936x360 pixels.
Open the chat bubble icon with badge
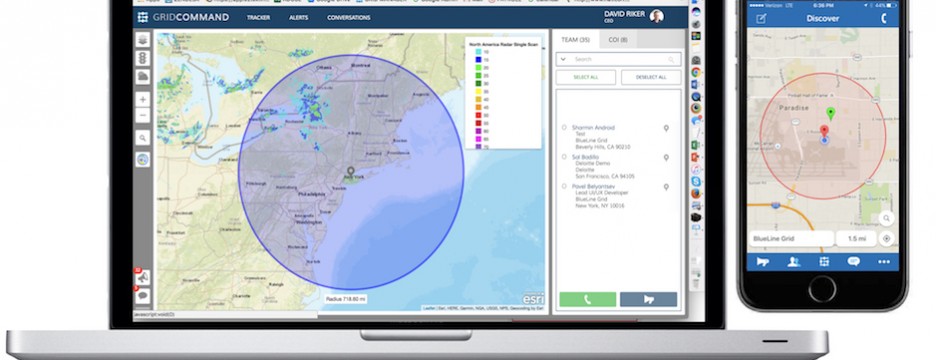(x=143, y=295)
